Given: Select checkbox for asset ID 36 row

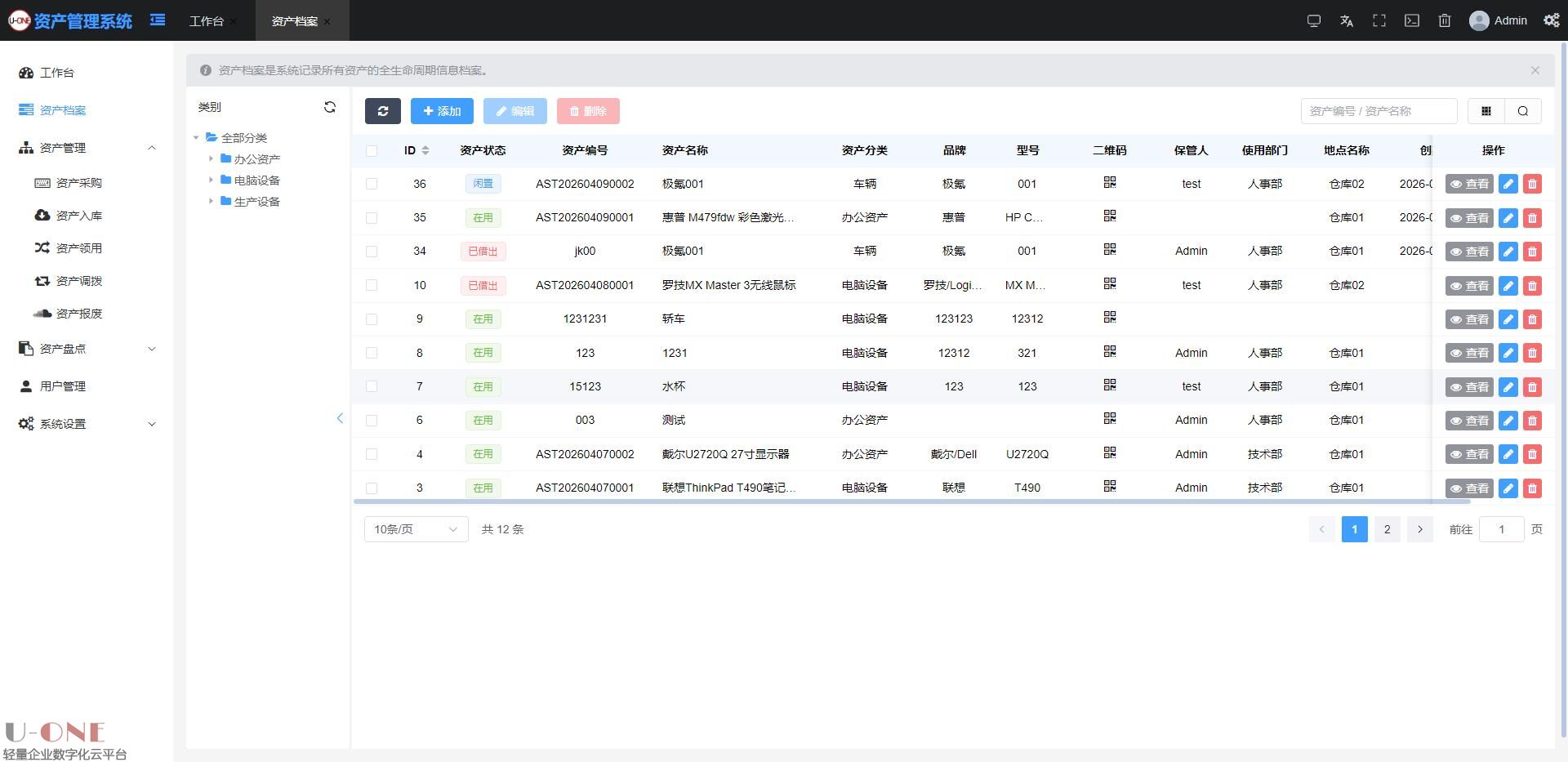Looking at the screenshot, I should (372, 185).
